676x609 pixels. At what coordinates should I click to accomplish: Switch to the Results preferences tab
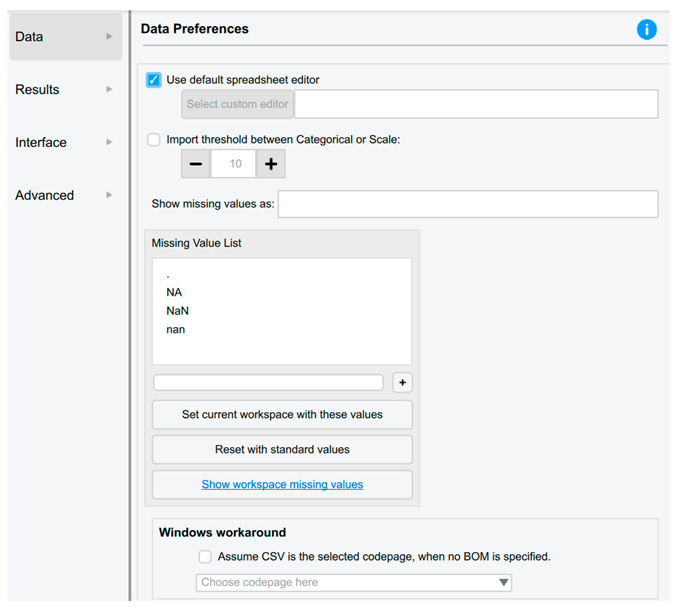(64, 90)
